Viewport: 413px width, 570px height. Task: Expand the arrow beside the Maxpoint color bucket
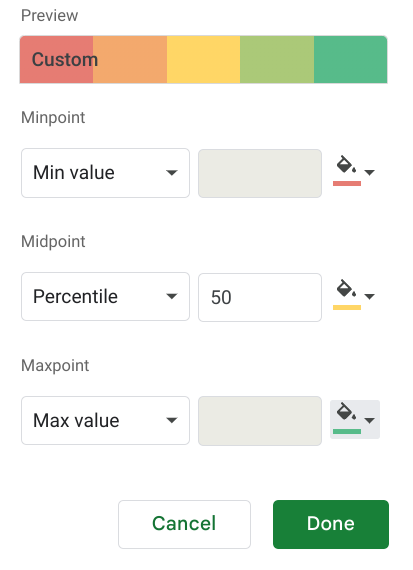(x=369, y=421)
